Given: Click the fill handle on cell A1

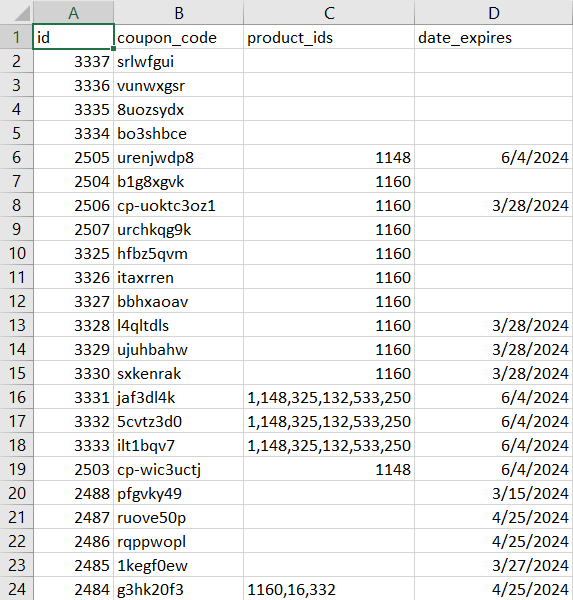Looking at the screenshot, I should tap(114, 49).
